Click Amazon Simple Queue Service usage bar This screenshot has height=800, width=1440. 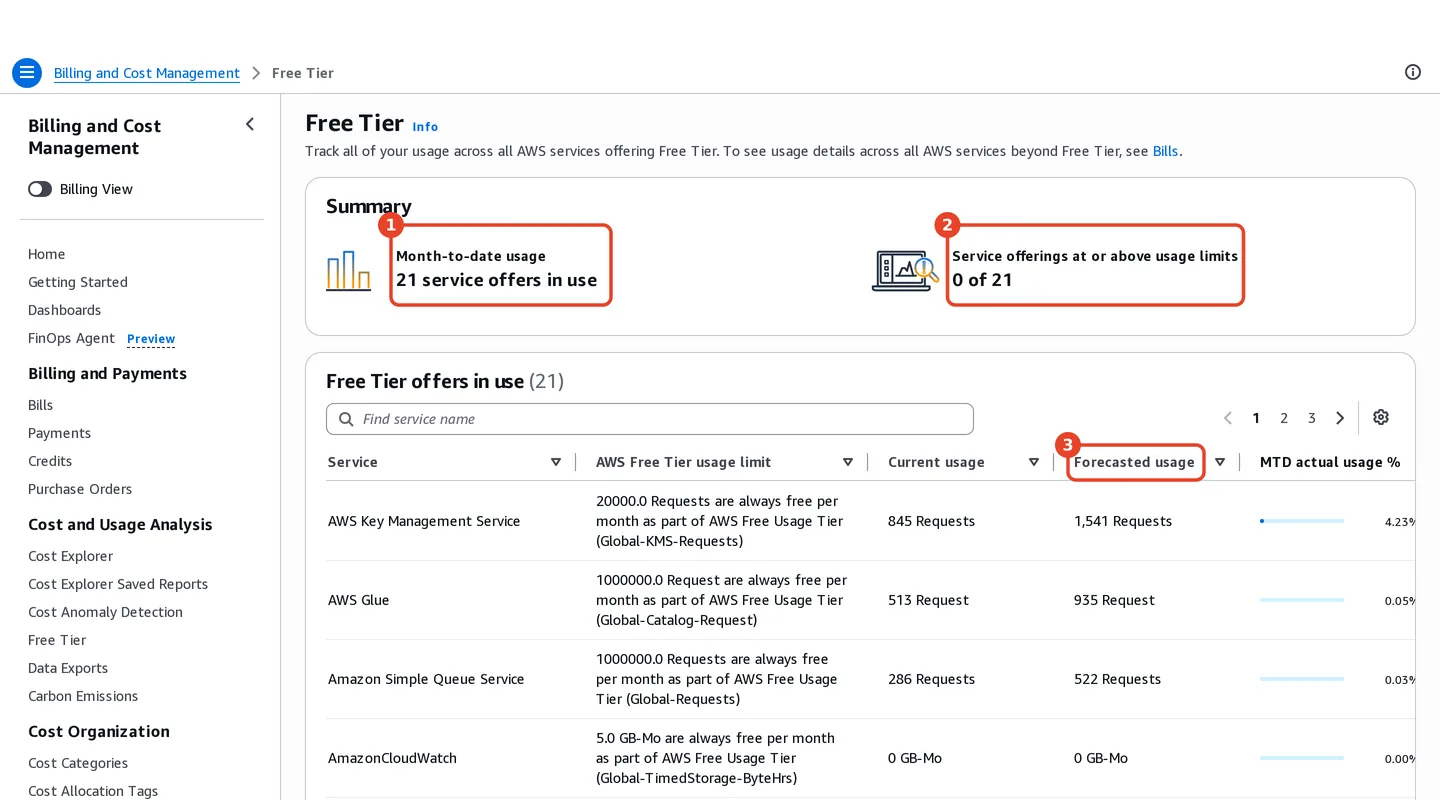tap(1302, 679)
